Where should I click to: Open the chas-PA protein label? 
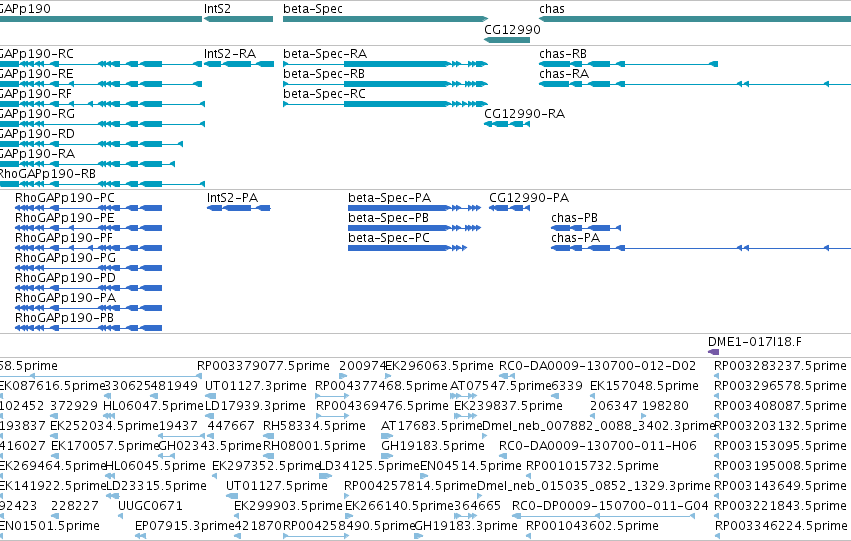point(576,238)
